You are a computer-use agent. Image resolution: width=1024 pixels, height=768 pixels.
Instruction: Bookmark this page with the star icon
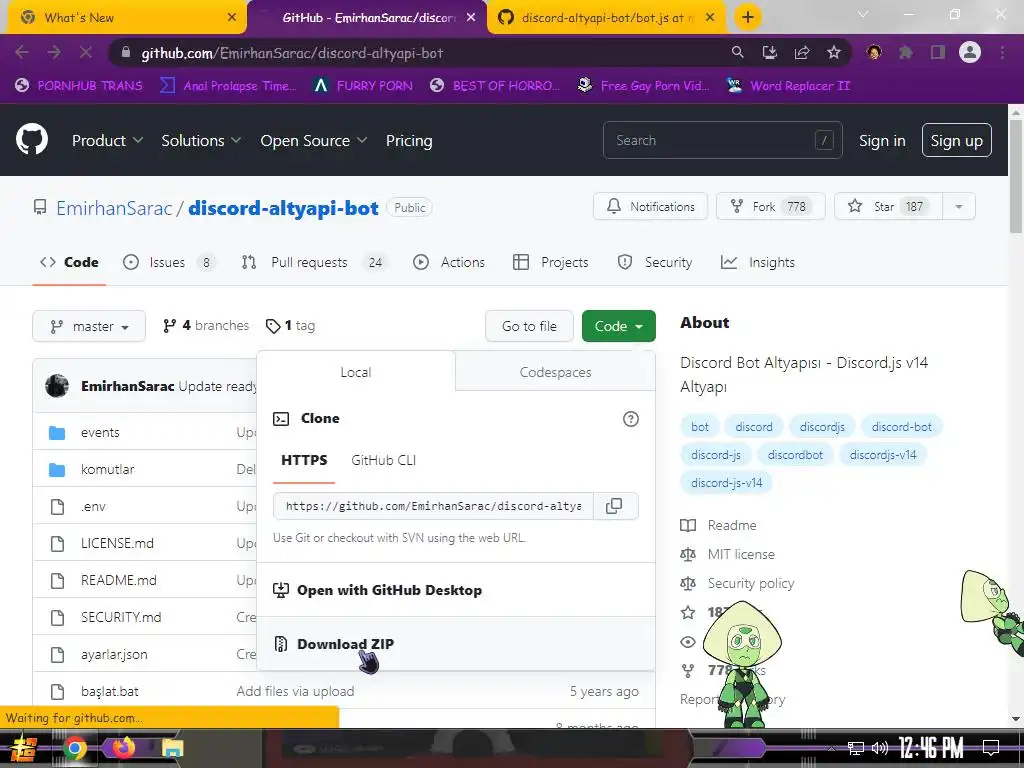pyautogui.click(x=834, y=52)
